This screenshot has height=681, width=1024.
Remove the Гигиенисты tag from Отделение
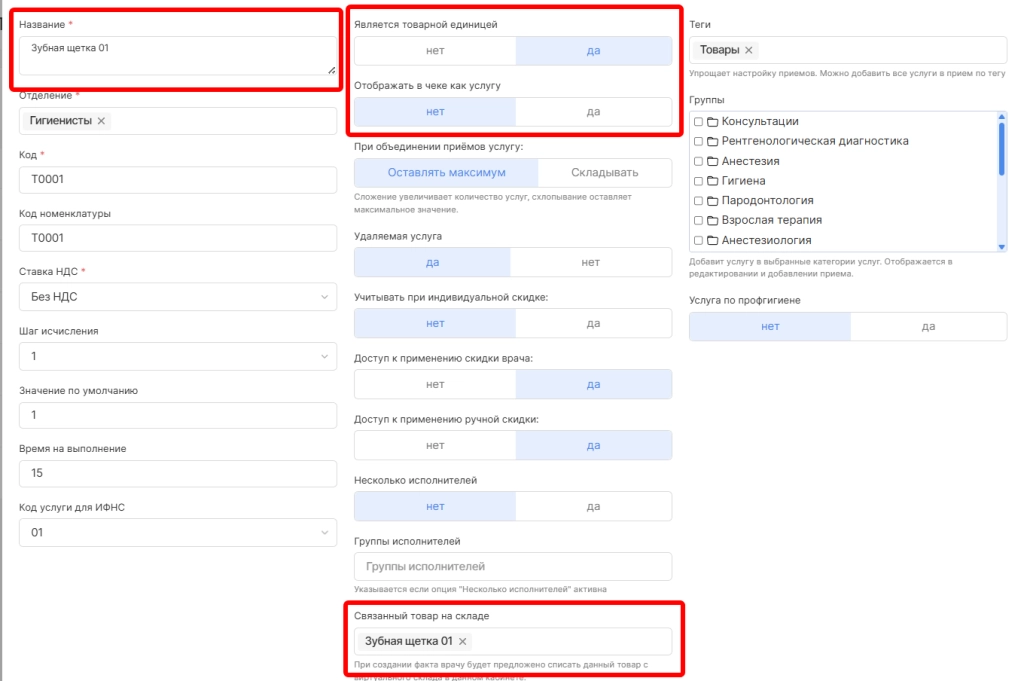tap(101, 121)
